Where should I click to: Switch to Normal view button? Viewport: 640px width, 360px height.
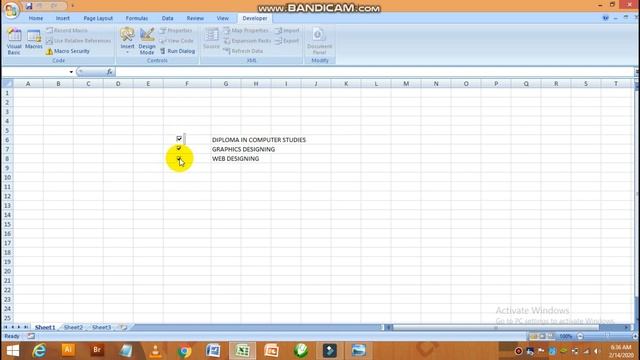pyautogui.click(x=533, y=336)
